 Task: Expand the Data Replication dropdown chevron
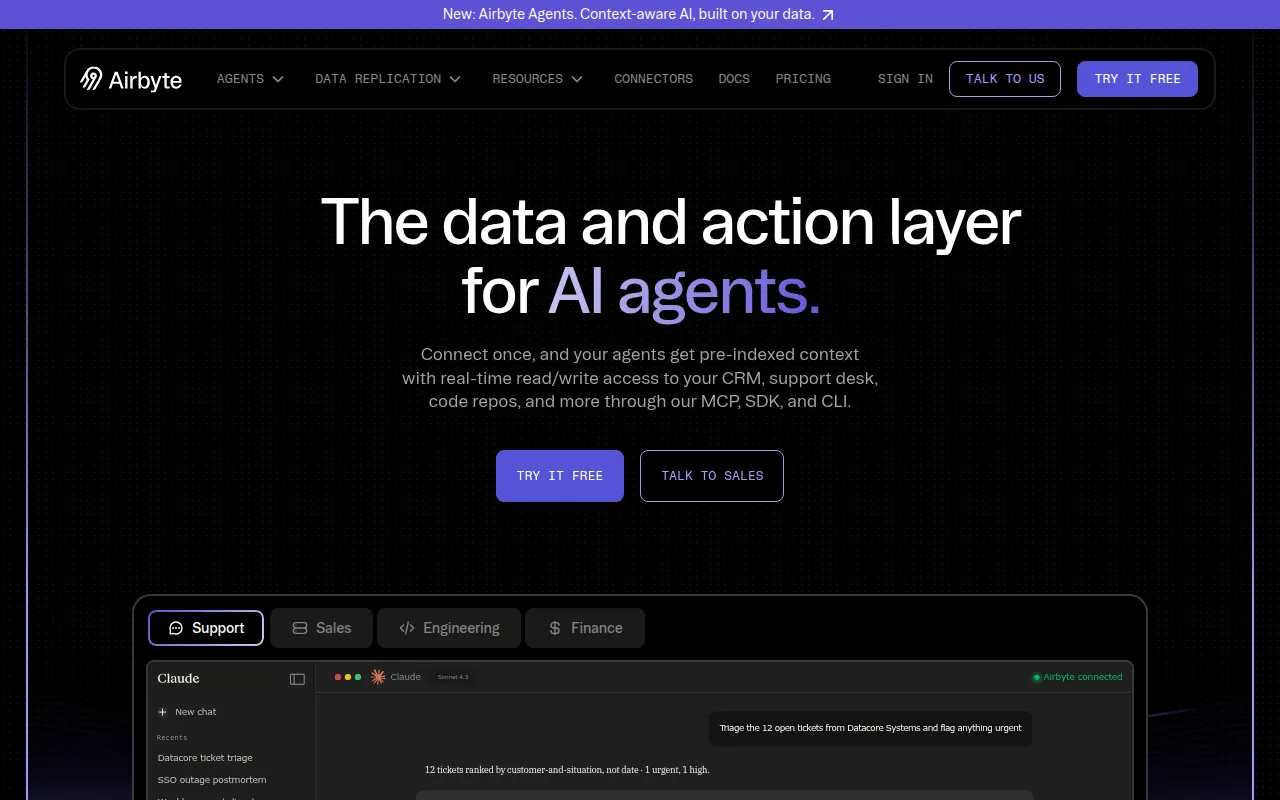pyautogui.click(x=455, y=79)
